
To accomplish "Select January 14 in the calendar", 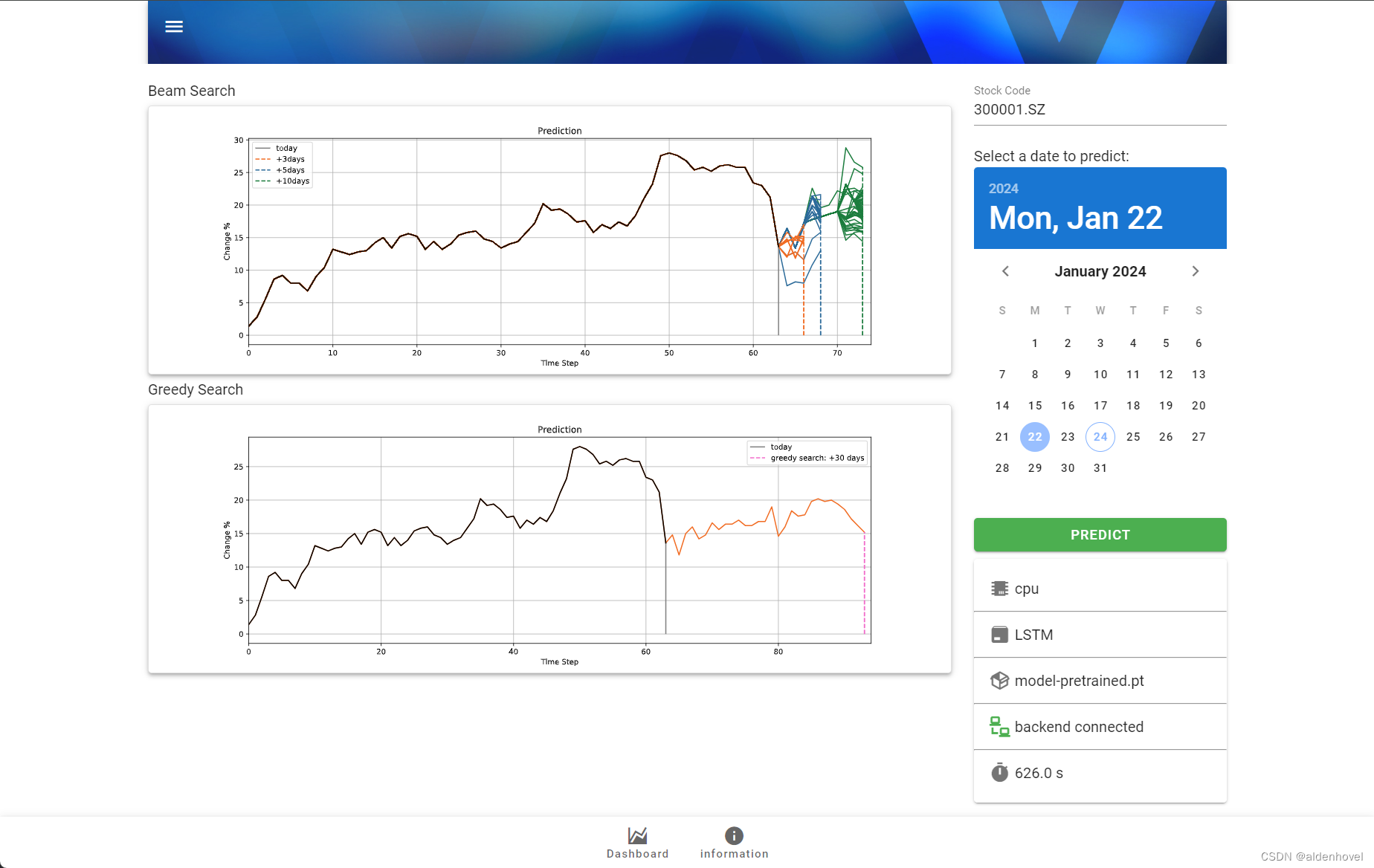I will pos(1002,406).
